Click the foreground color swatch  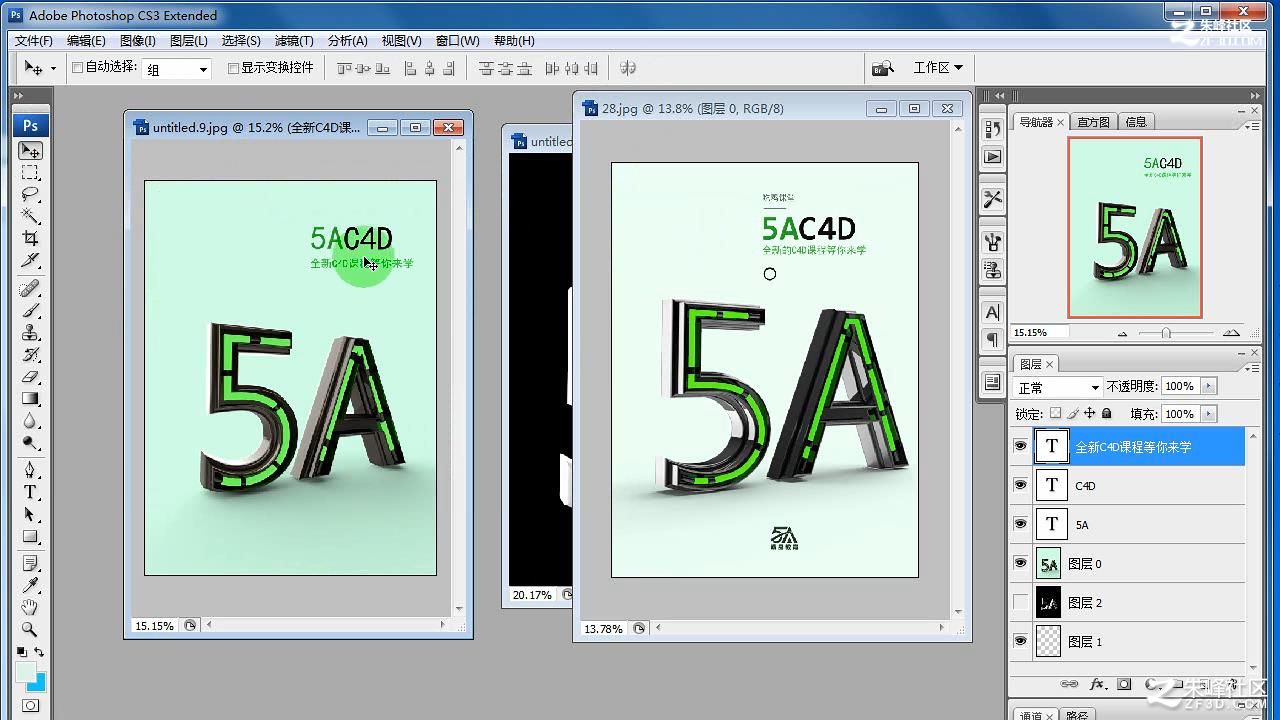25,671
